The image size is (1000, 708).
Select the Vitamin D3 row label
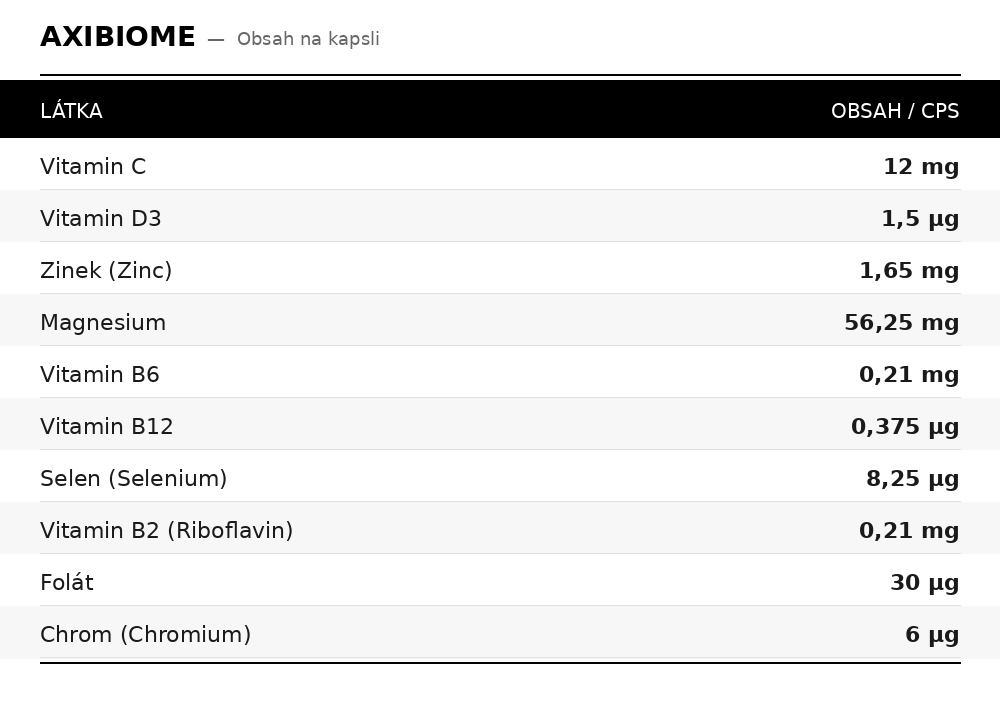click(101, 219)
